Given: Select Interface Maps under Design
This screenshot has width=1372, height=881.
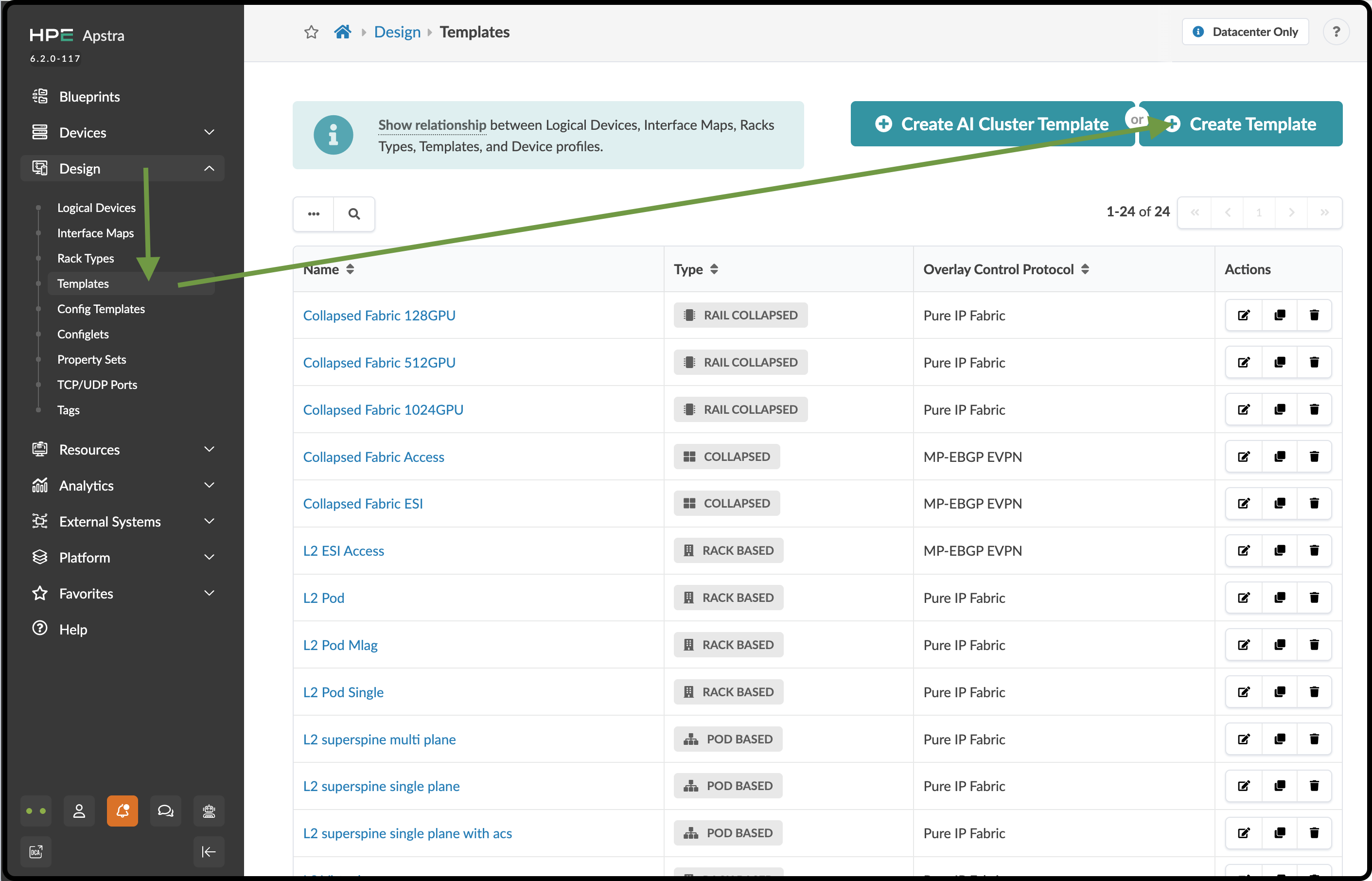Looking at the screenshot, I should (x=95, y=233).
